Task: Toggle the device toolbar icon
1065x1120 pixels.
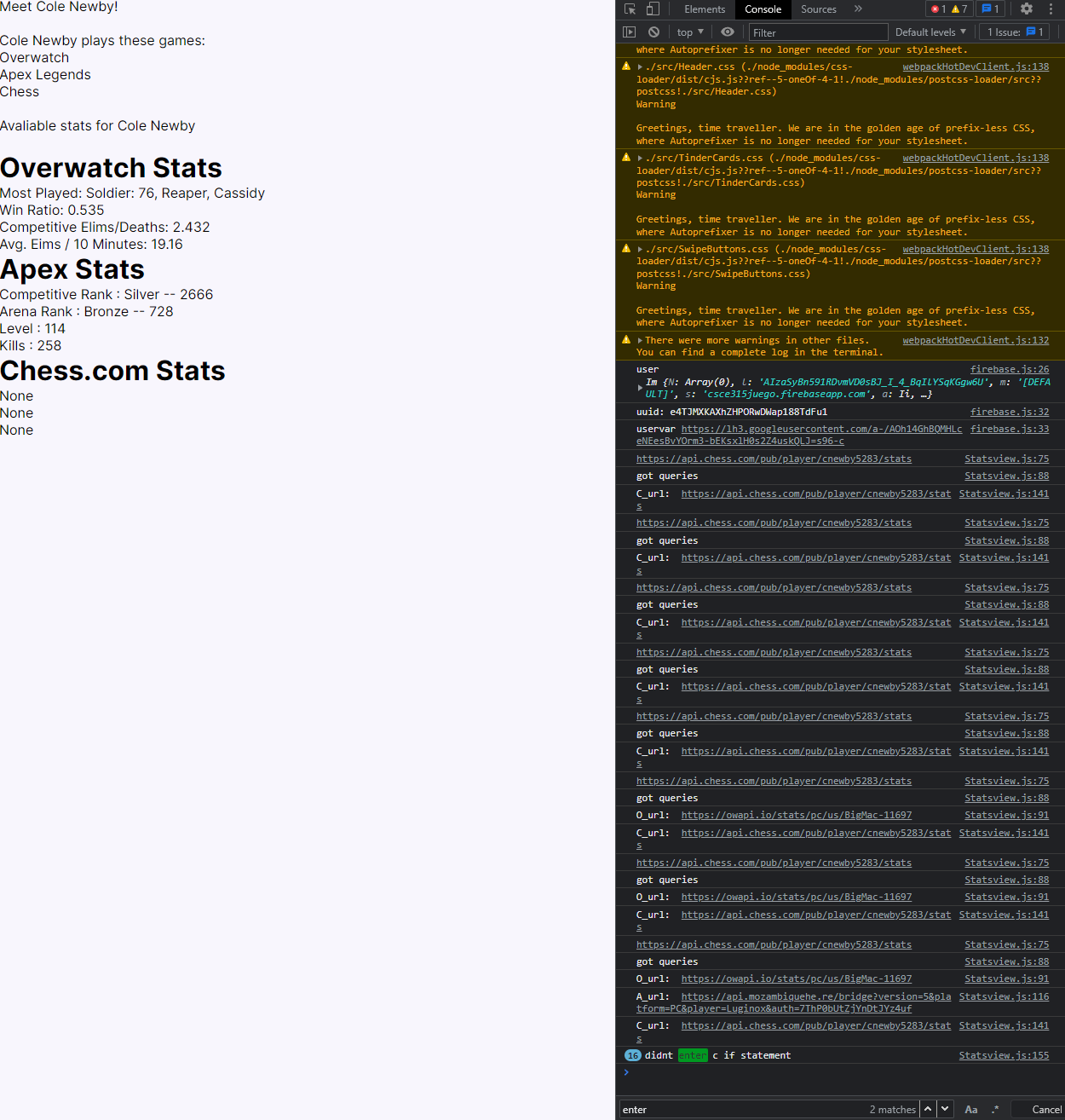Action: pos(653,9)
